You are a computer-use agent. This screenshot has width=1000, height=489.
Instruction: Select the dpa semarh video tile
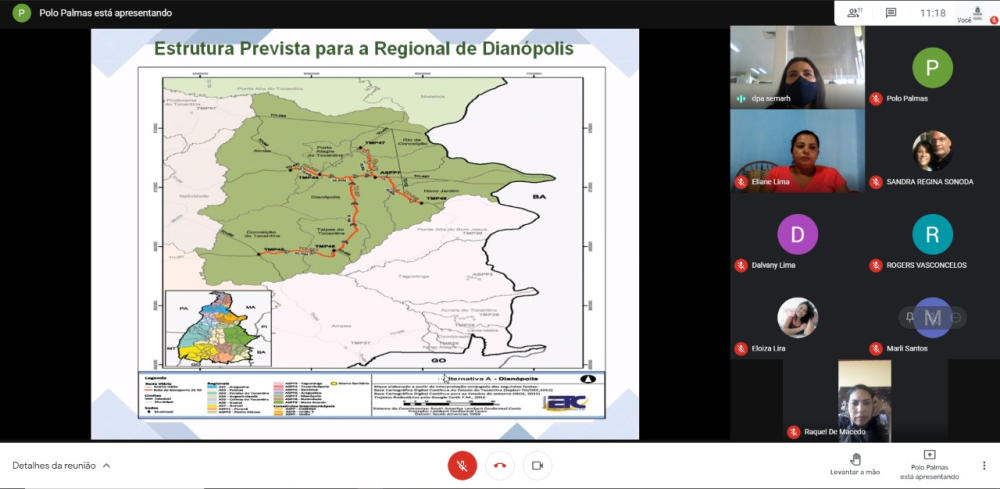(796, 67)
